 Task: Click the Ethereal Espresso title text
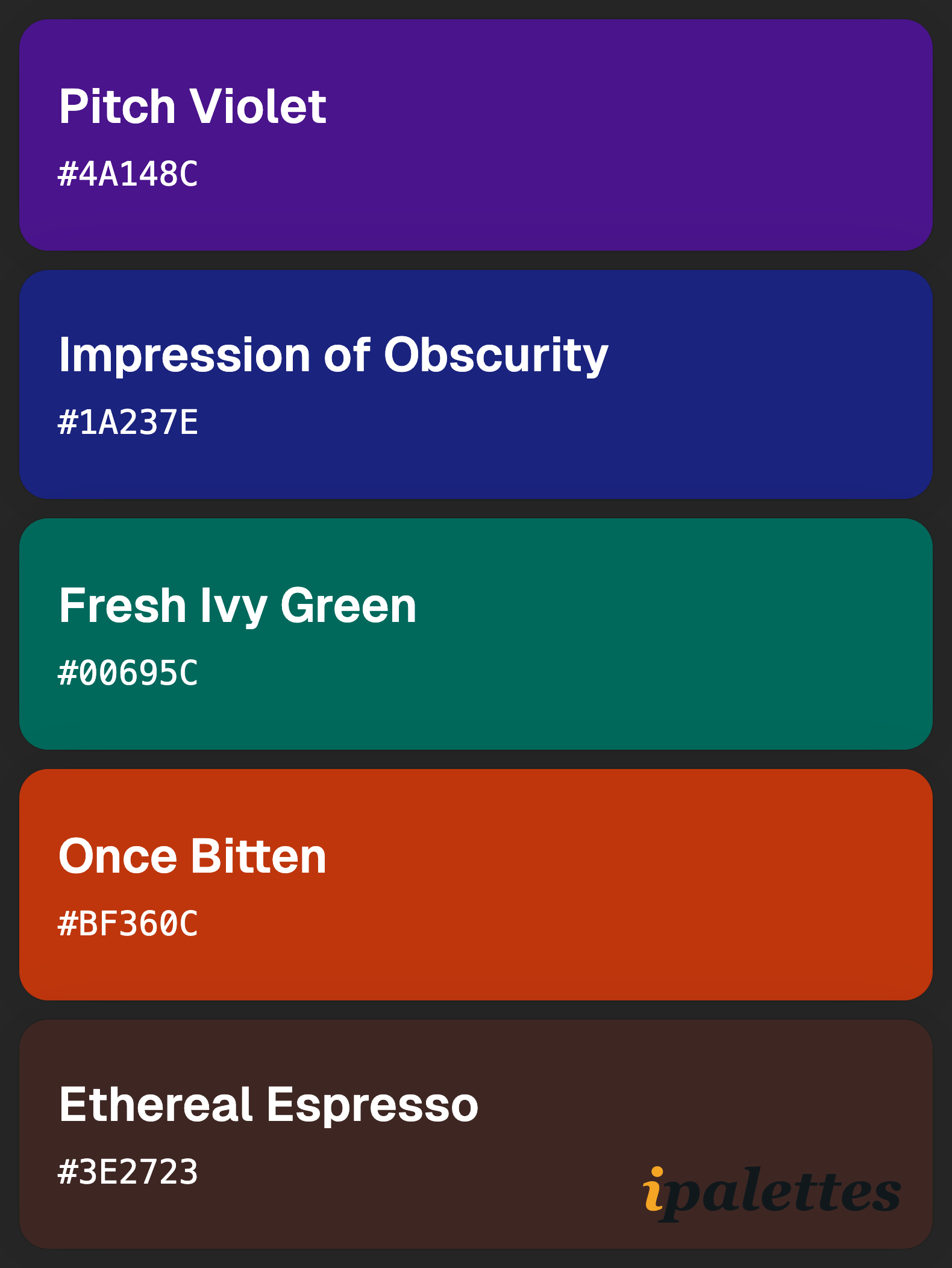269,1105
